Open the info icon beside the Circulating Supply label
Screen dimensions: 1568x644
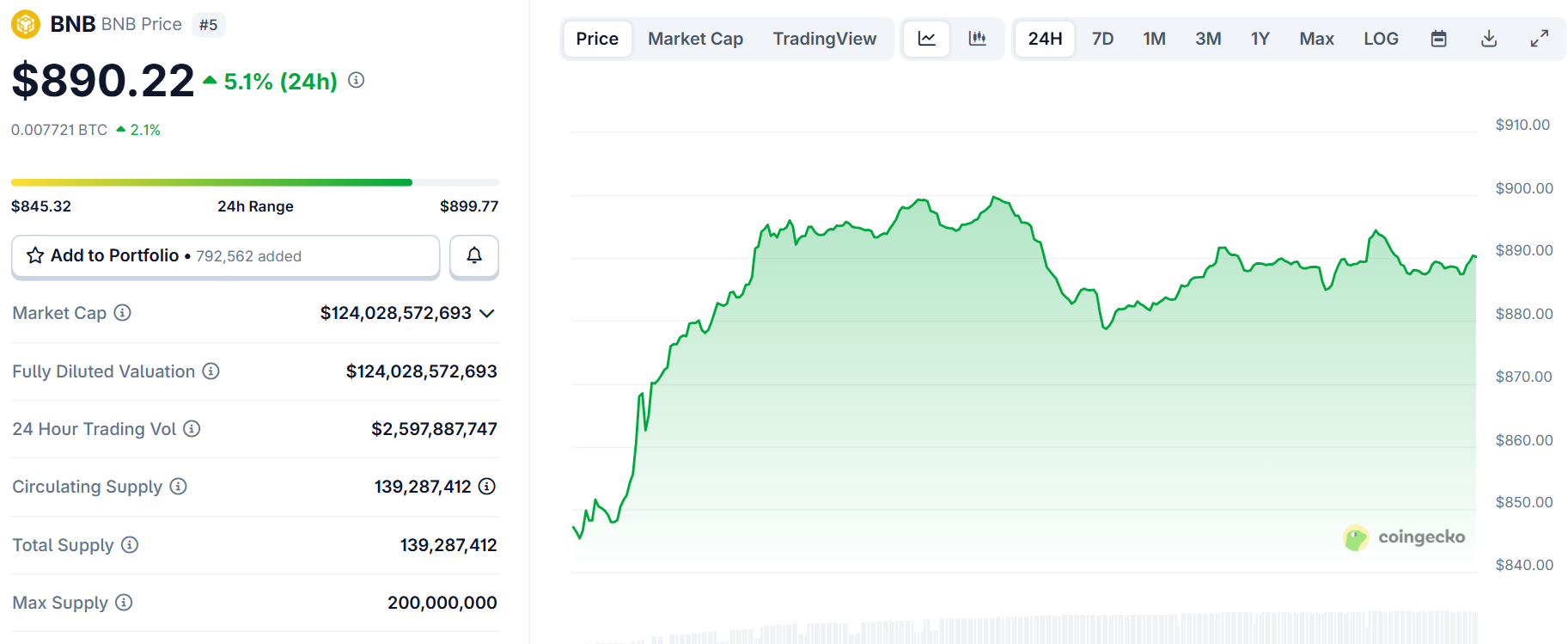coord(179,487)
